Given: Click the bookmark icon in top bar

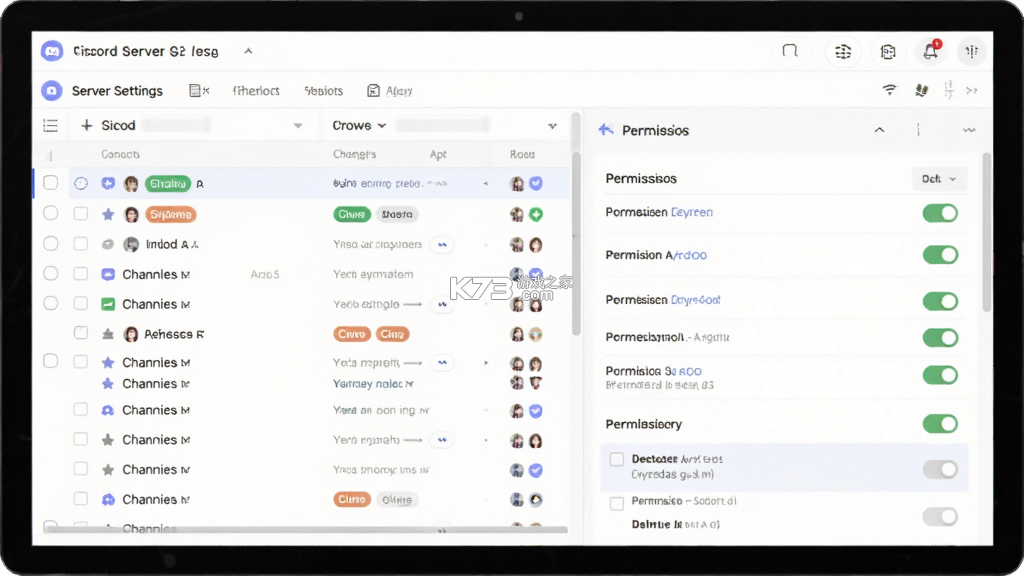Looking at the screenshot, I should tap(790, 51).
